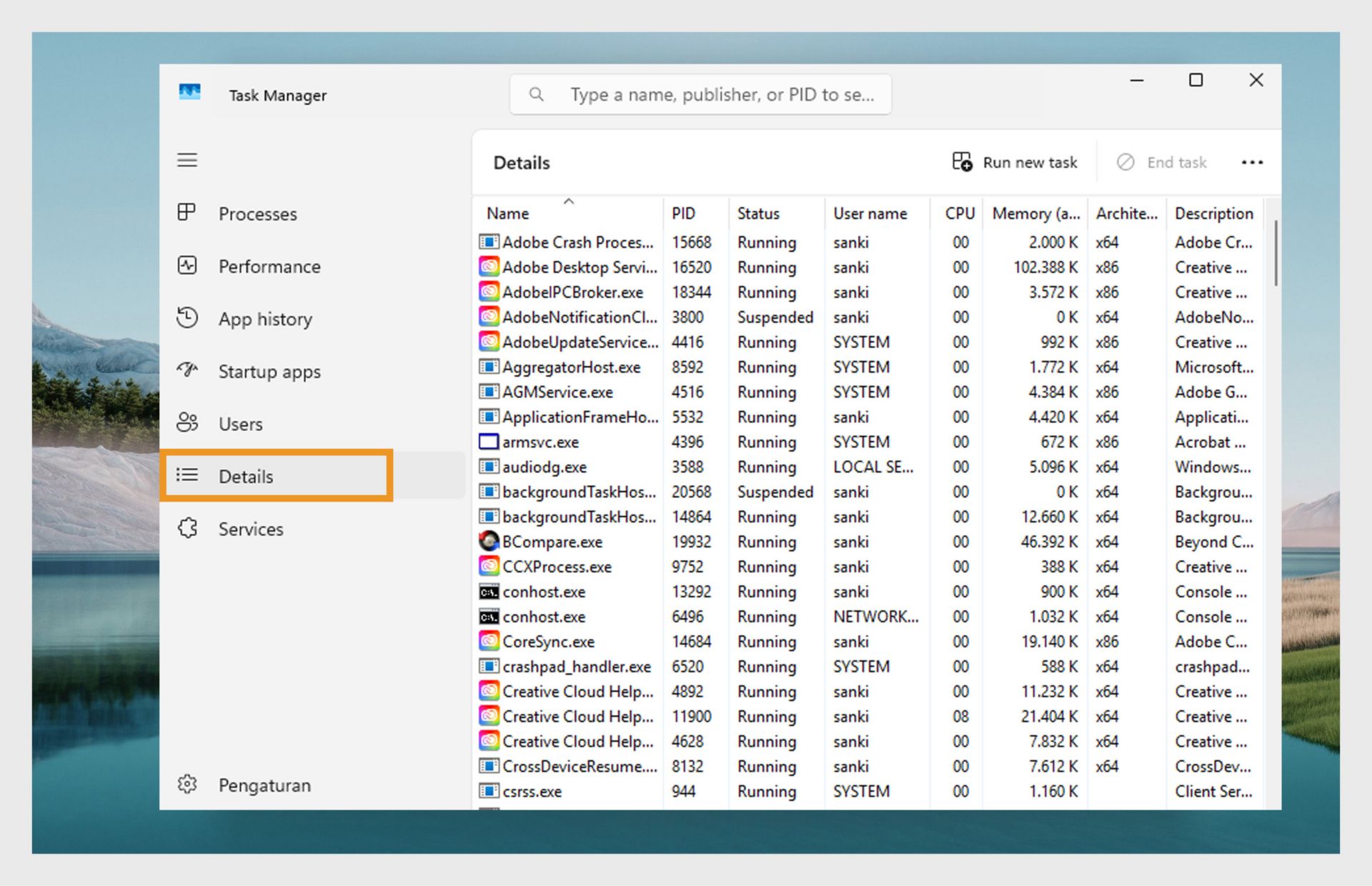1372x886 pixels.
Task: Click the hamburger navigation menu icon
Action: (x=187, y=160)
